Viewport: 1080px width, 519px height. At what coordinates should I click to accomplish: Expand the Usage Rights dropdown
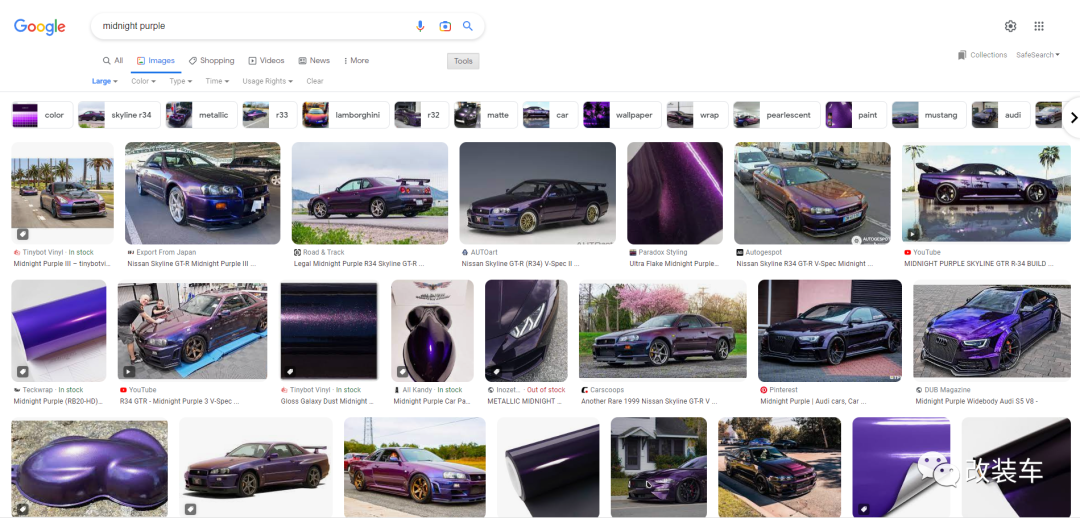point(267,81)
